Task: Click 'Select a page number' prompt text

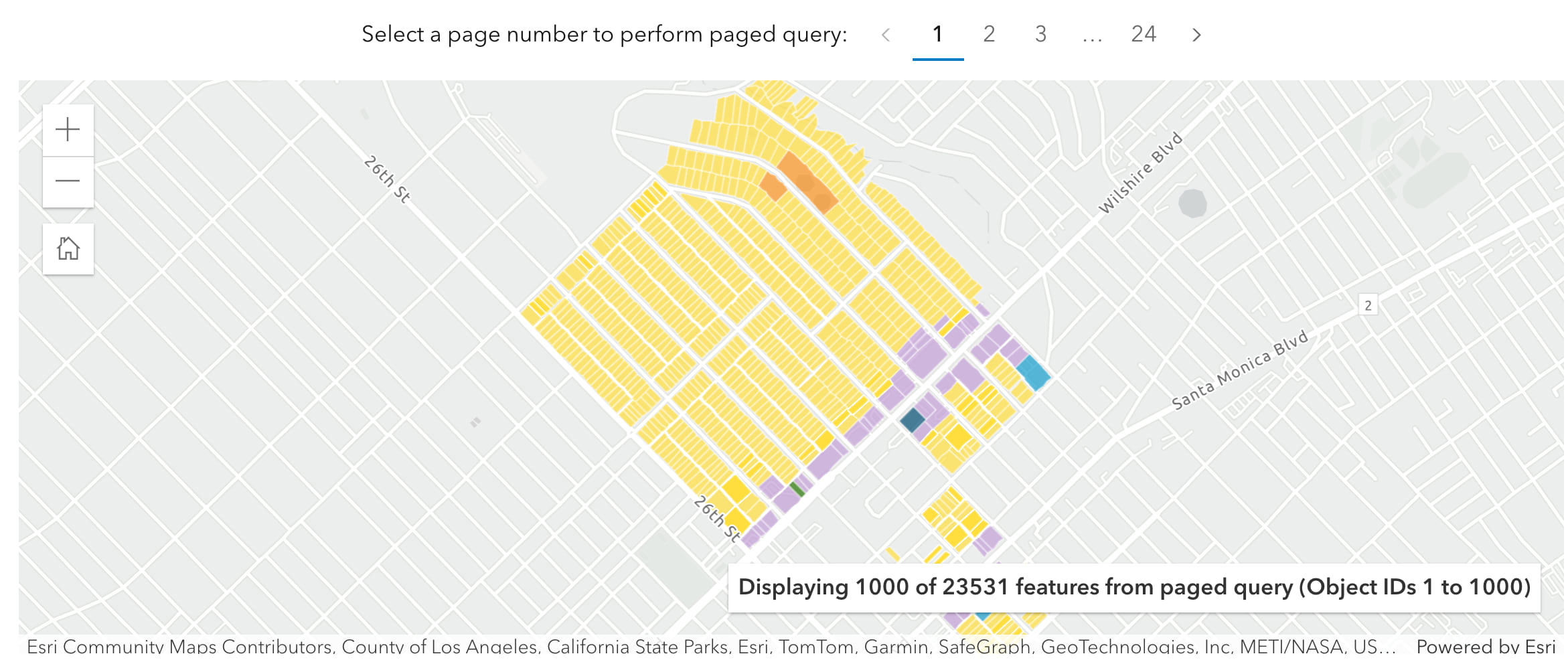Action: coord(605,34)
